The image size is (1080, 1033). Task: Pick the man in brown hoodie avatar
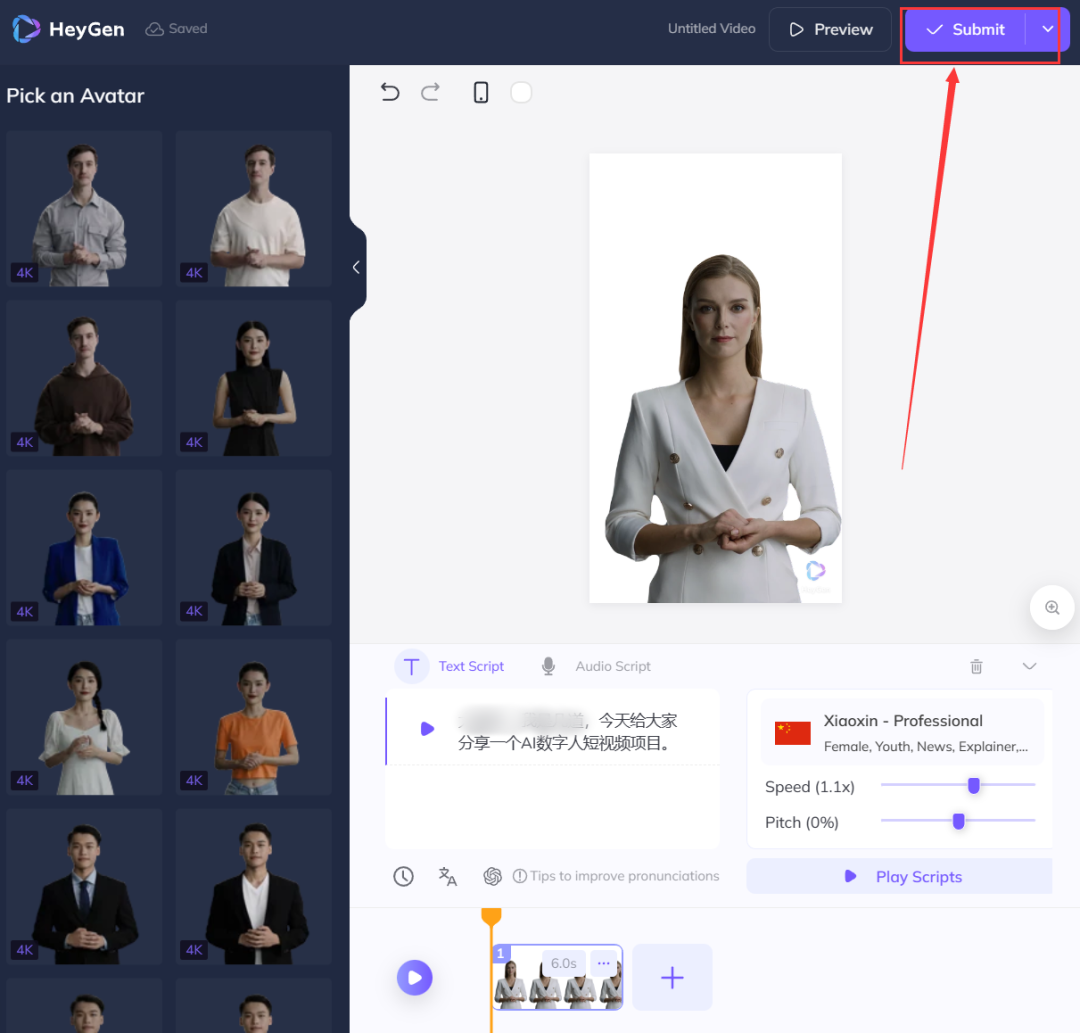point(85,378)
